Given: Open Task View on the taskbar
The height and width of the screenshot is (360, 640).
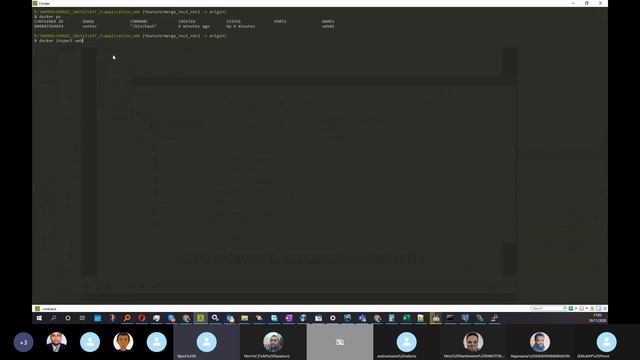Looking at the screenshot, I should click(x=82, y=318).
